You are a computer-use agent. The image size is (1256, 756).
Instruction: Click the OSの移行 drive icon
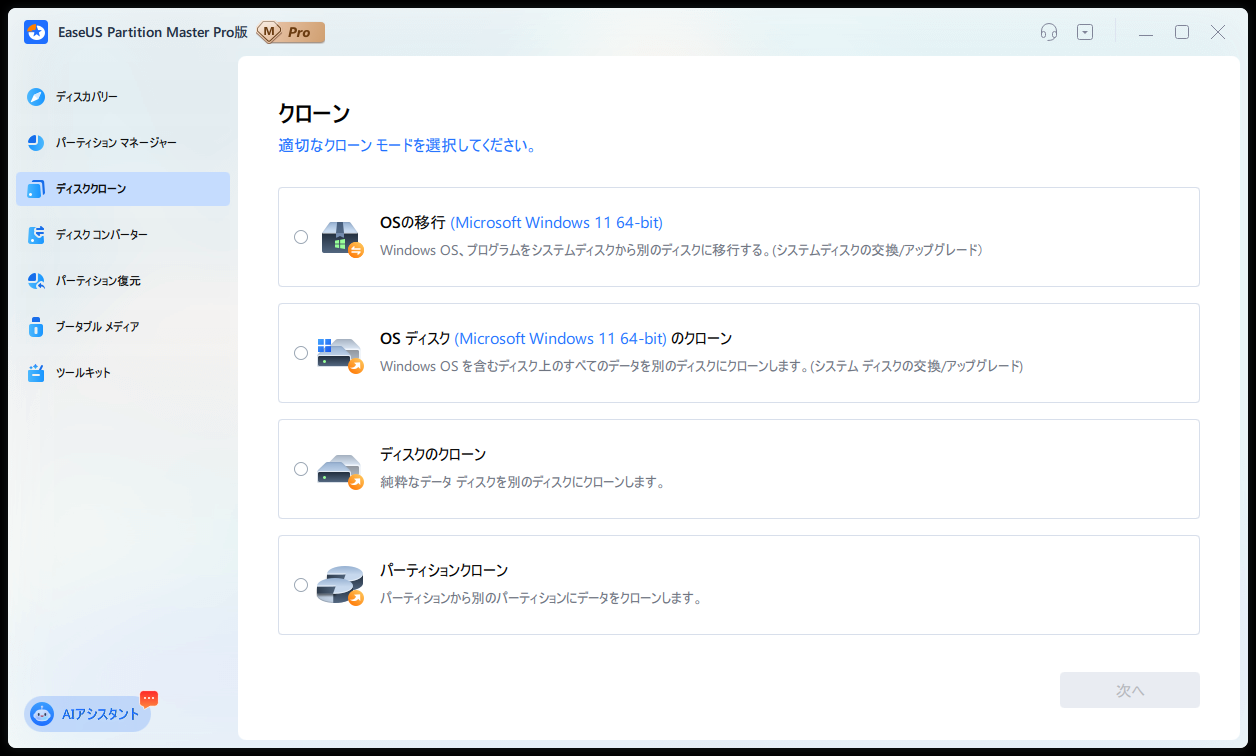[x=341, y=239]
